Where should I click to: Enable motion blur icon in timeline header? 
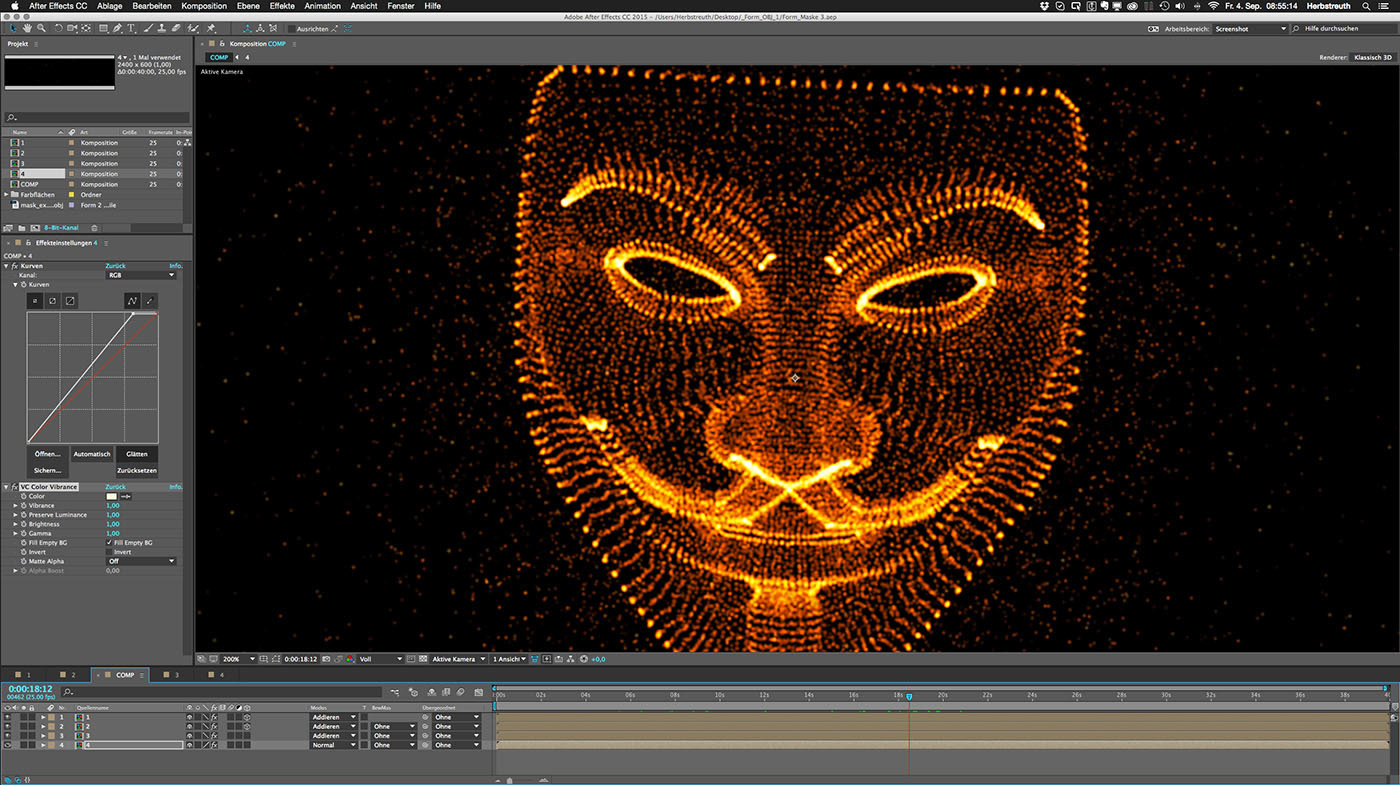[461, 692]
